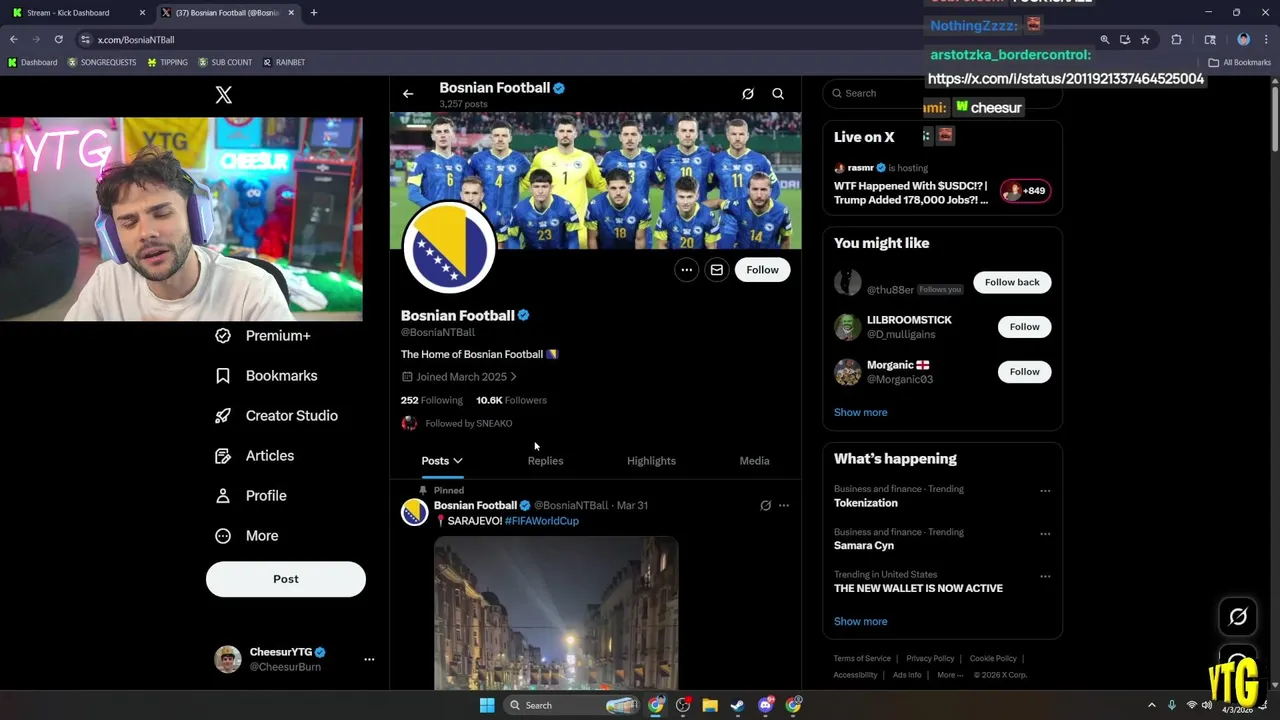
Task: Open browser extensions puzzle icon
Action: click(1176, 40)
